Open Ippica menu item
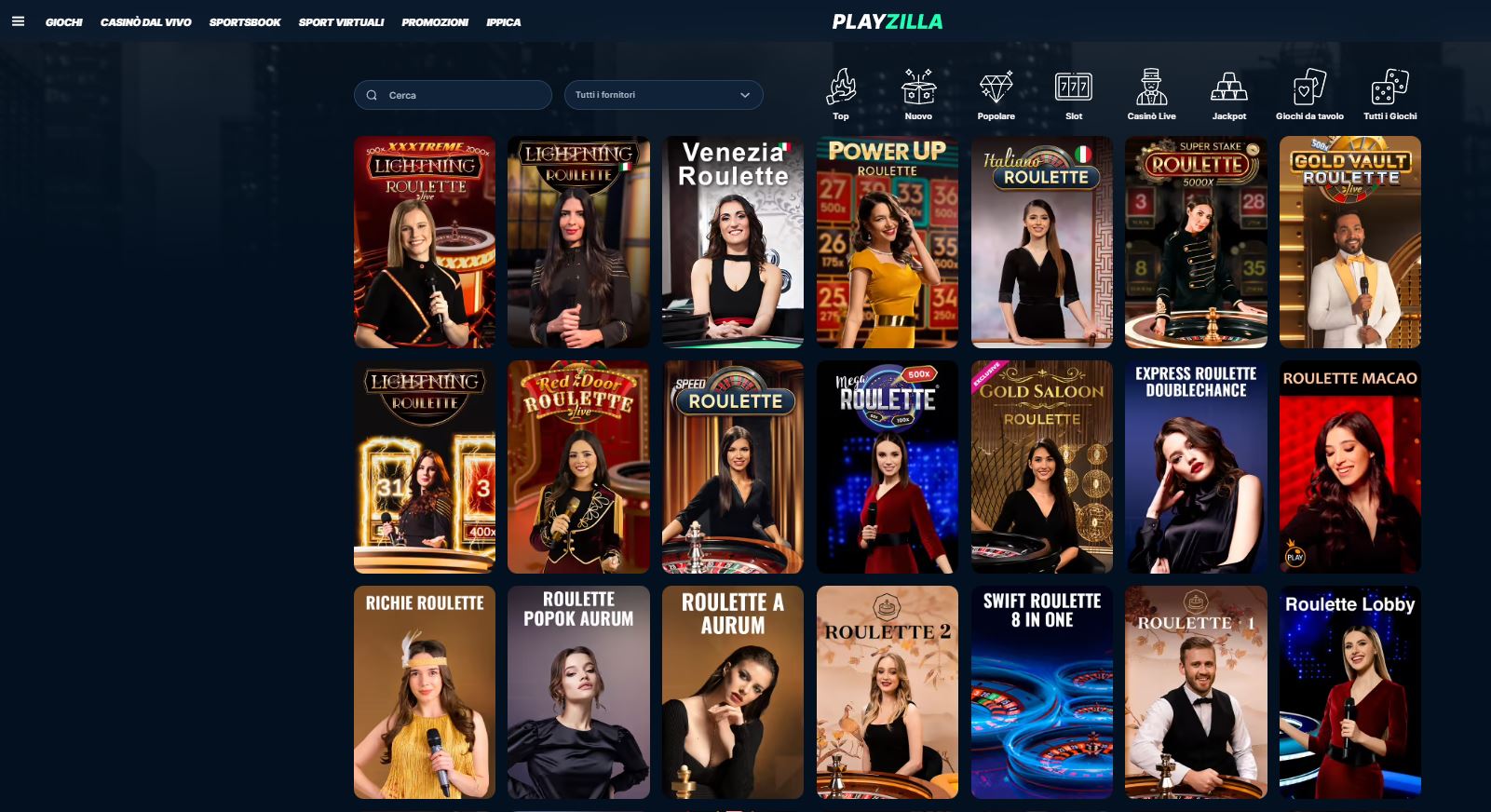Image resolution: width=1491 pixels, height=812 pixels. [x=504, y=22]
